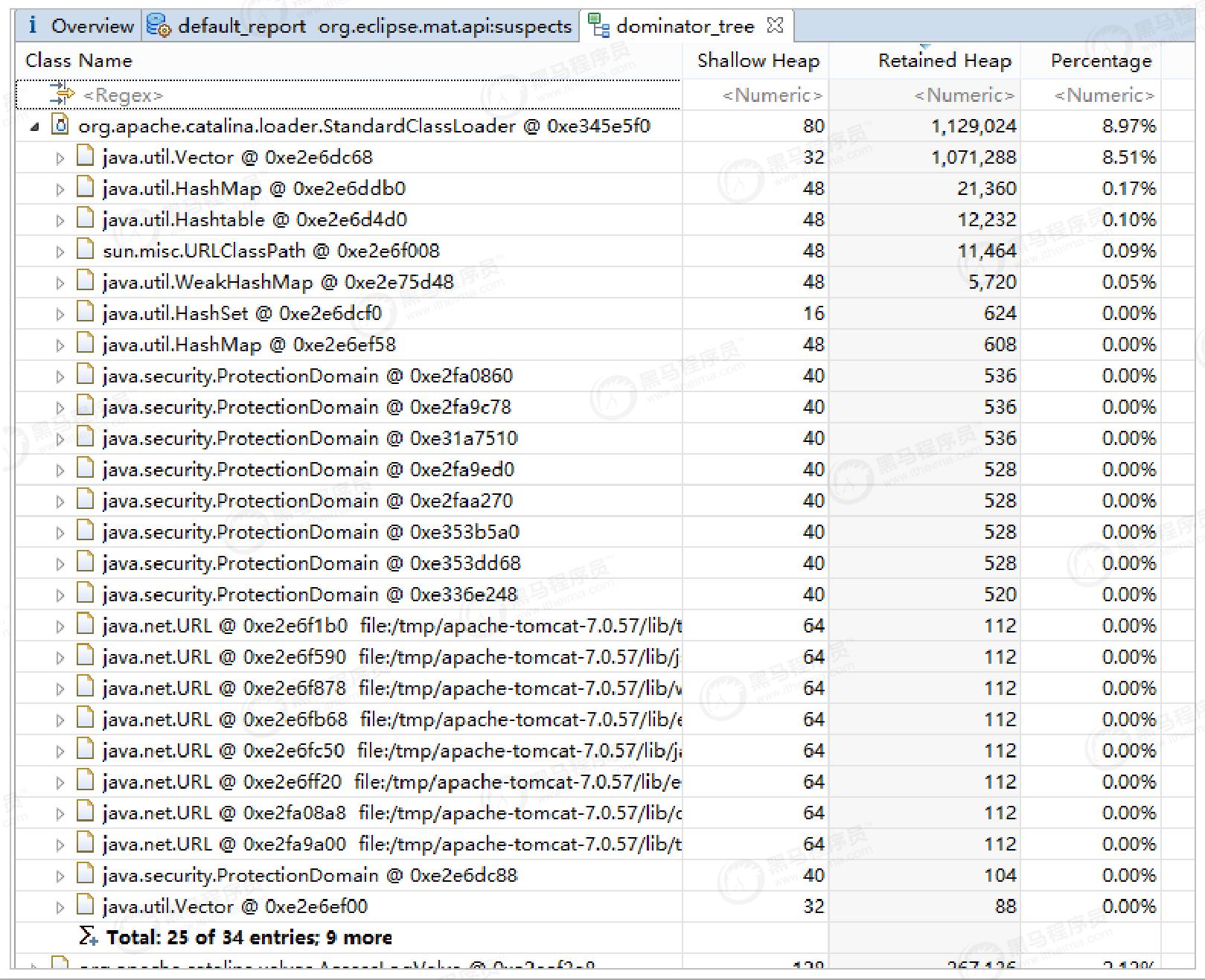
Task: Sort by Retained Heap column header
Action: pyautogui.click(x=944, y=61)
